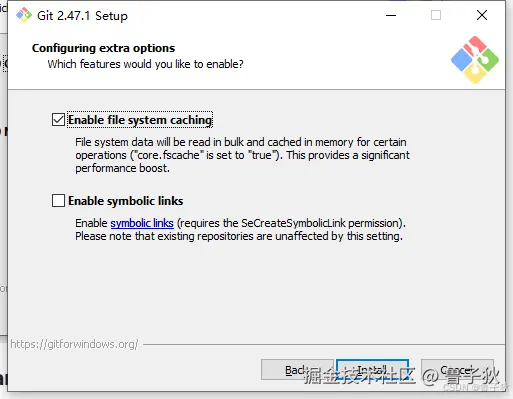The width and height of the screenshot is (513, 399).
Task: Abort setup using the Cancel button
Action: 457,370
